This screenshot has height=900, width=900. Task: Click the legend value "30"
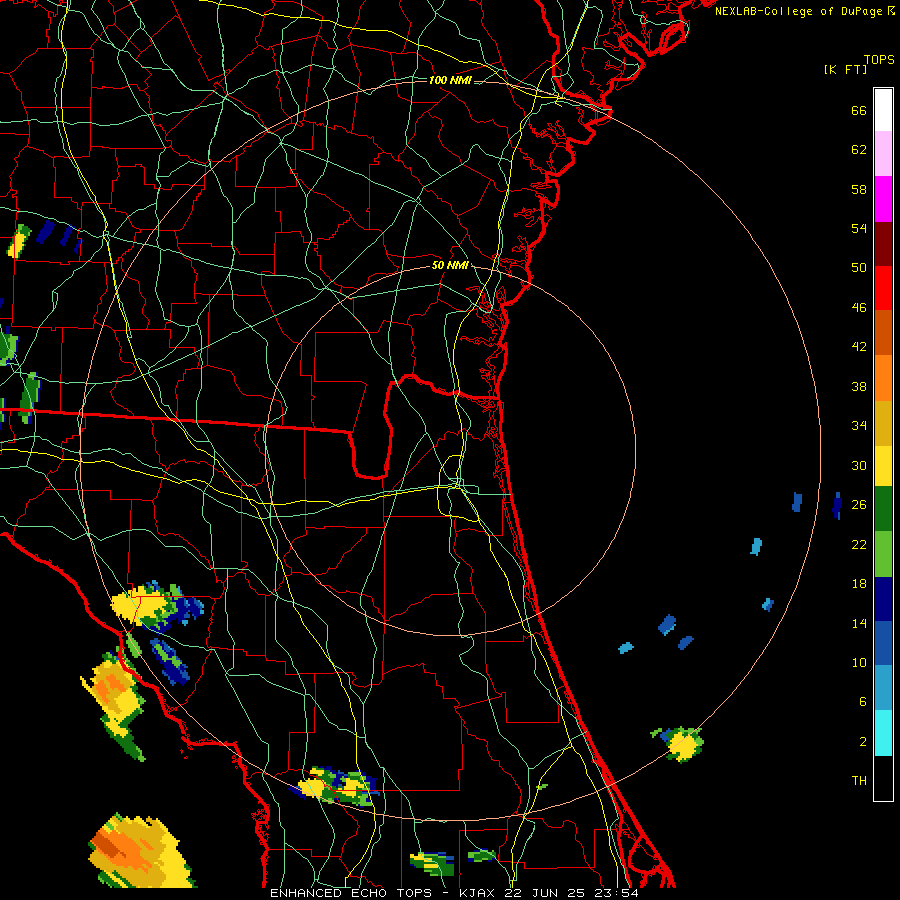coord(859,465)
